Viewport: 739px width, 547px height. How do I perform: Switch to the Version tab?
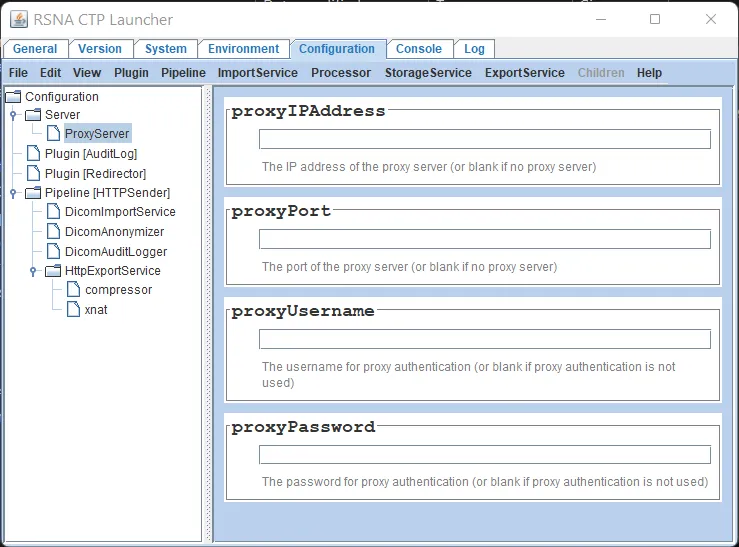coord(100,49)
